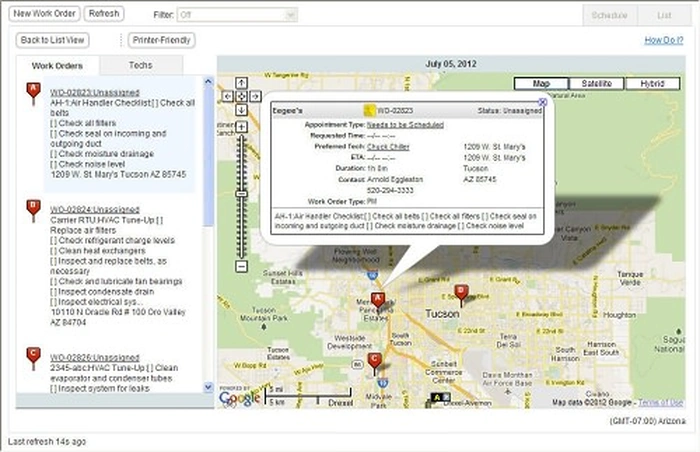The height and width of the screenshot is (452, 700).
Task: Click the Status: Unassigned text in popup
Action: click(509, 110)
